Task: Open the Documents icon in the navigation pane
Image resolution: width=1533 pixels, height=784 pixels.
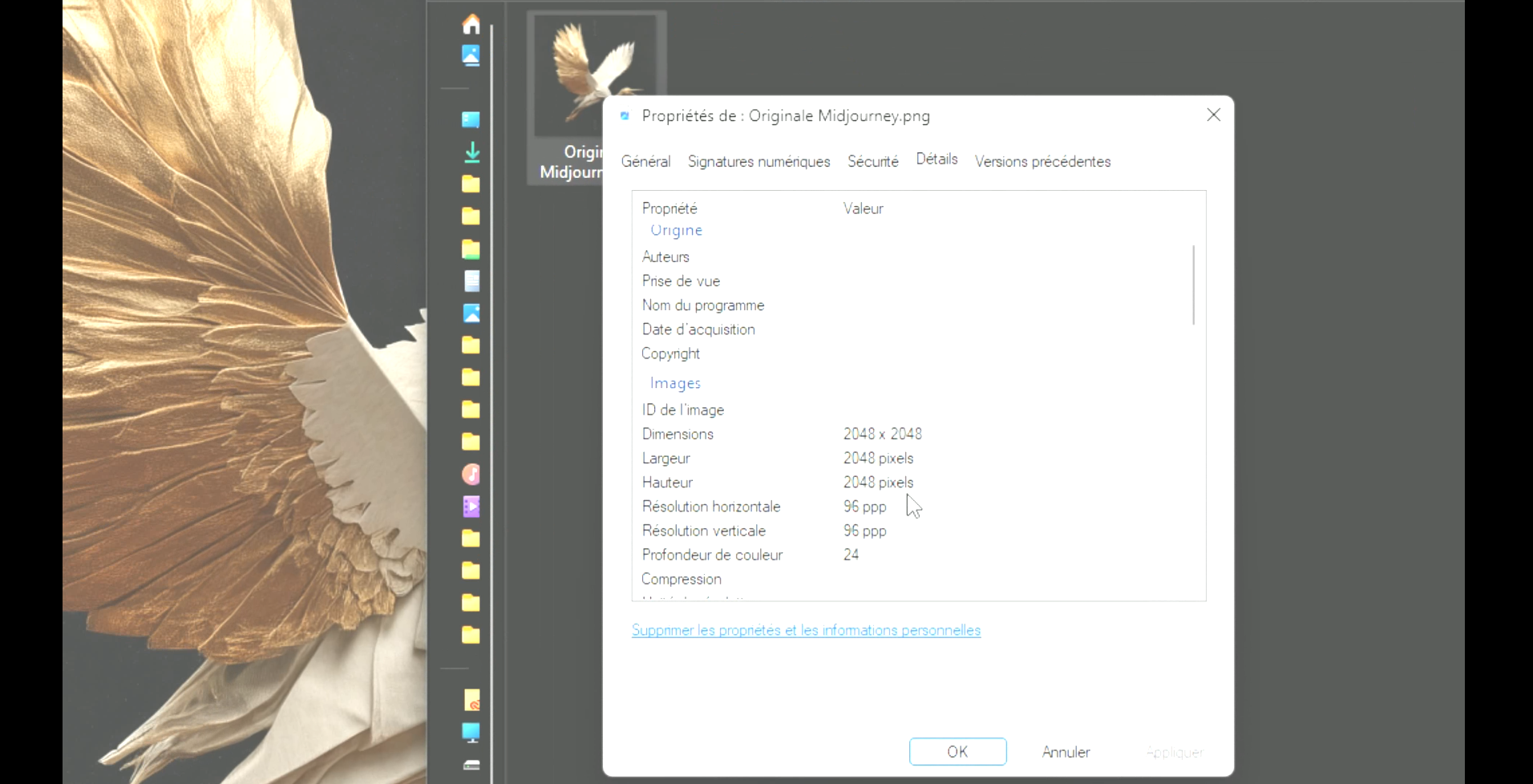Action: tap(471, 281)
